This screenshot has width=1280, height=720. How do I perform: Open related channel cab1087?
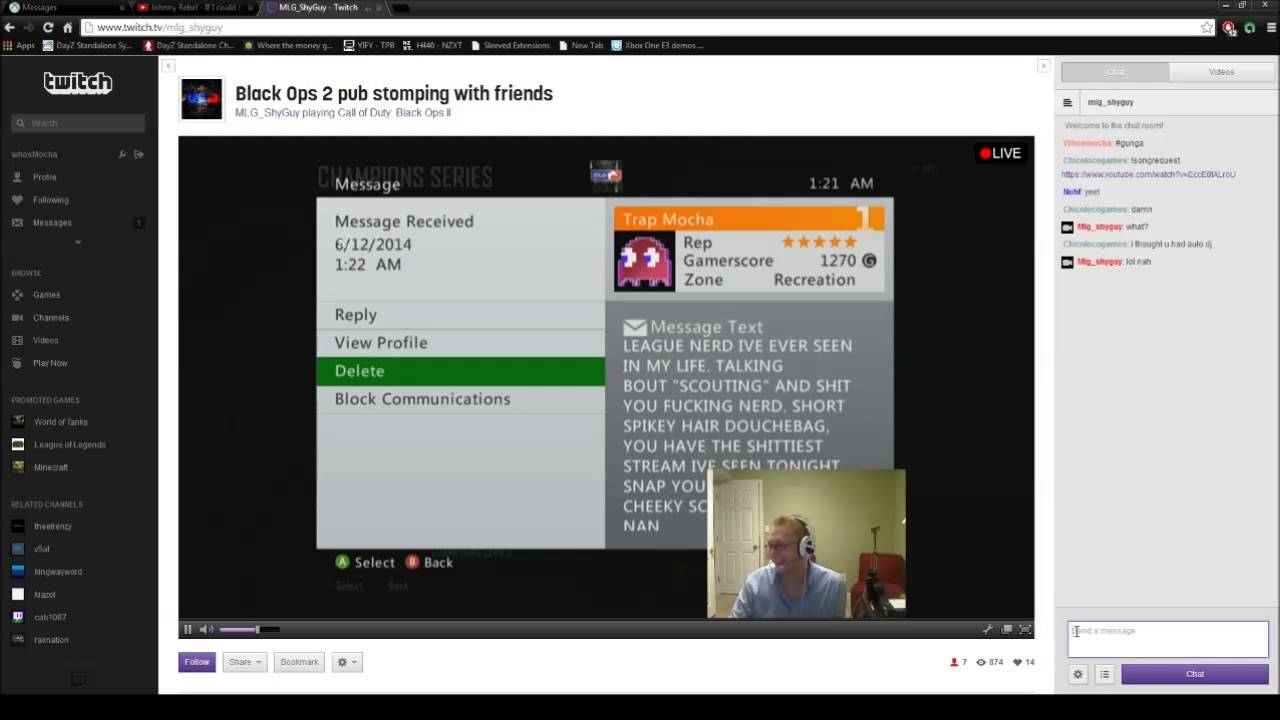tap(50, 617)
